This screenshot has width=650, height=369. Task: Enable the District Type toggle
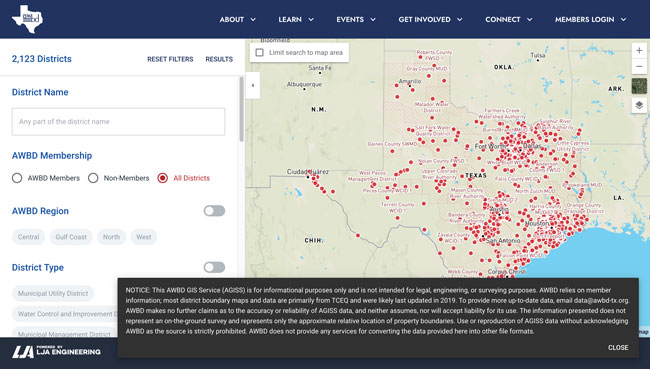tap(214, 267)
